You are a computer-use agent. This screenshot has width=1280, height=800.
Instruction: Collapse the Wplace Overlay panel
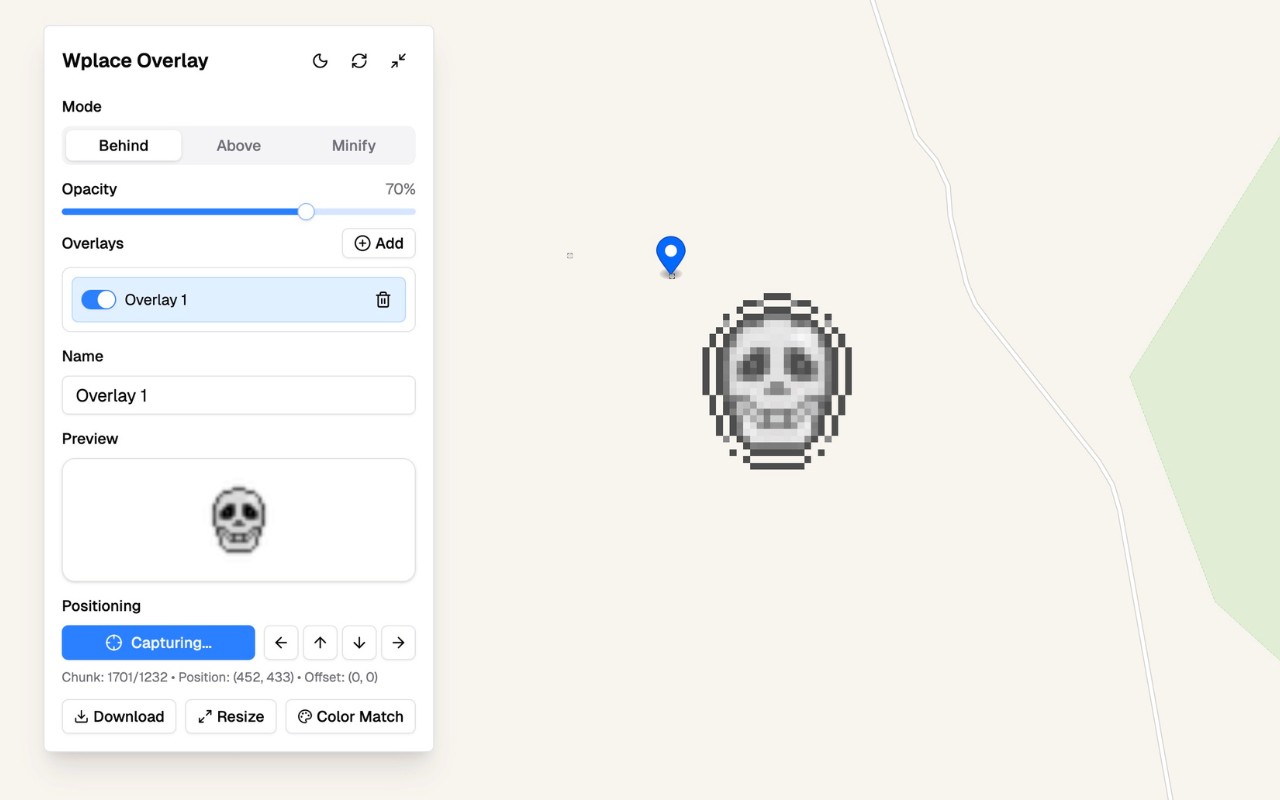point(398,60)
